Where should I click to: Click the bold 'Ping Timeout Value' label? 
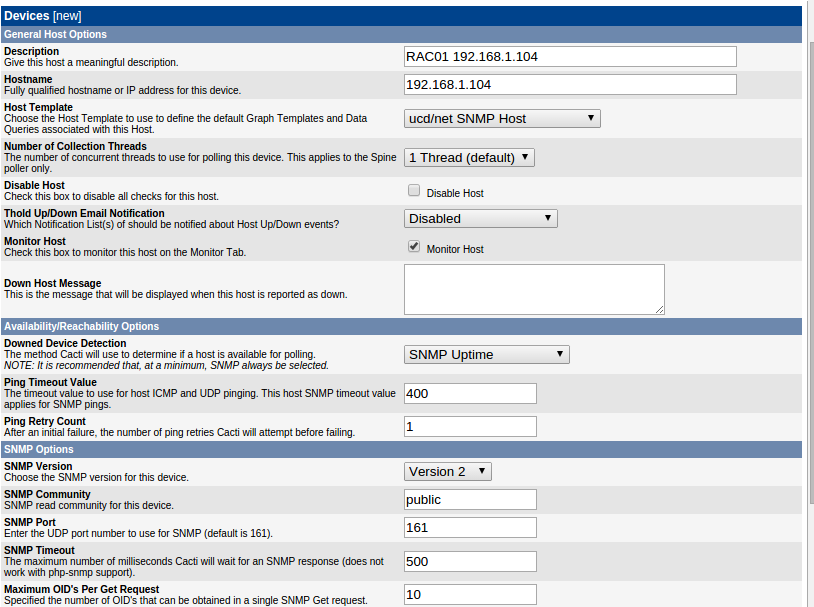pyautogui.click(x=50, y=382)
